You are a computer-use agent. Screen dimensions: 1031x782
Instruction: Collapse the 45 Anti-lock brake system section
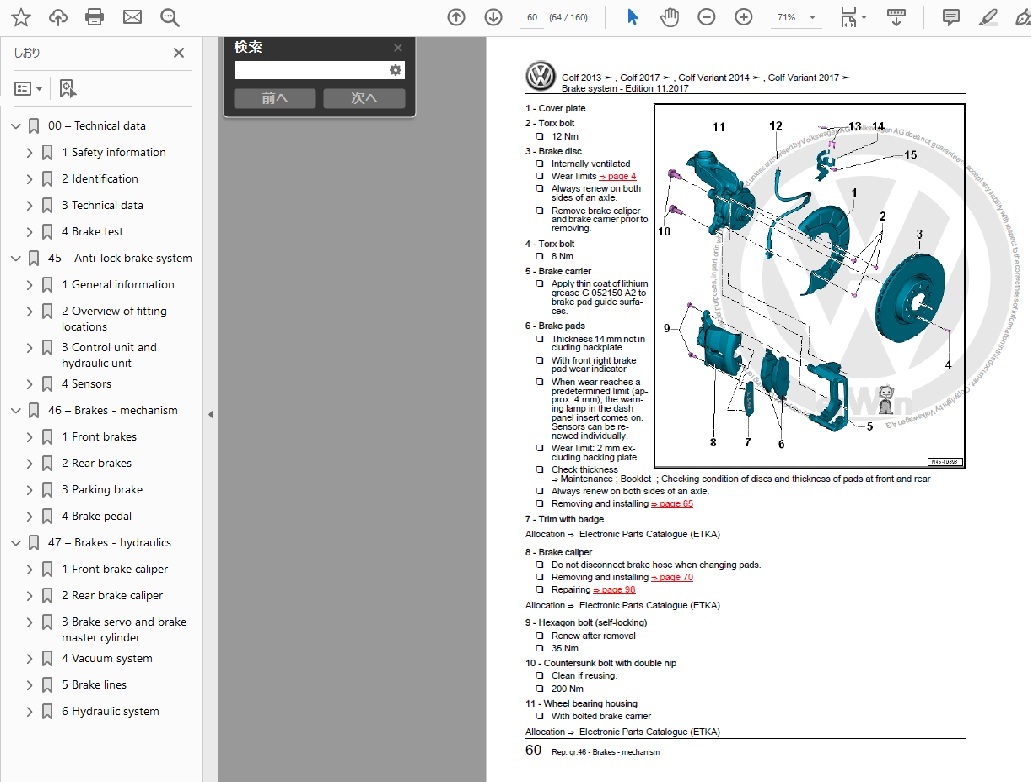pos(16,258)
